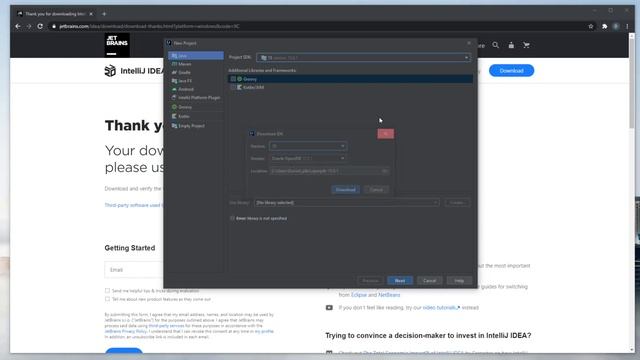640x360 pixels.
Task: Bookmark this page with the star
Action: click(x=591, y=26)
